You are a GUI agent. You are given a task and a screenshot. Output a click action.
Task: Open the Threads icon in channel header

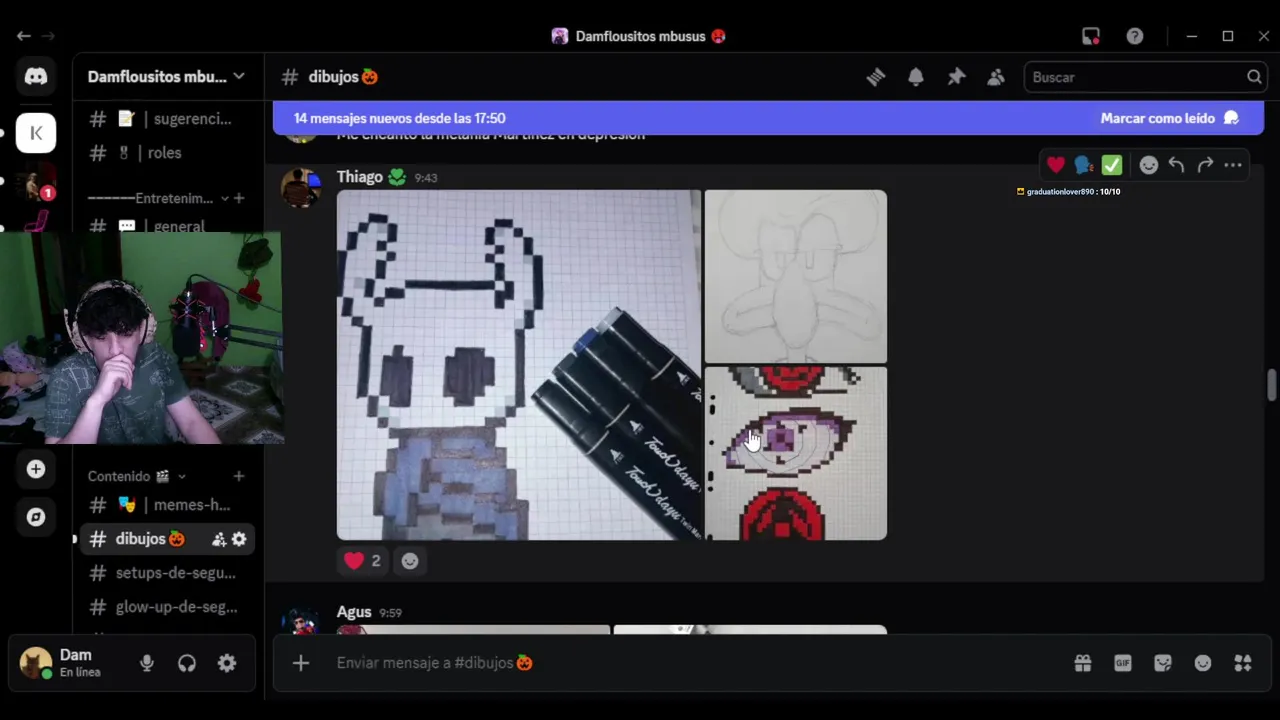tap(876, 77)
